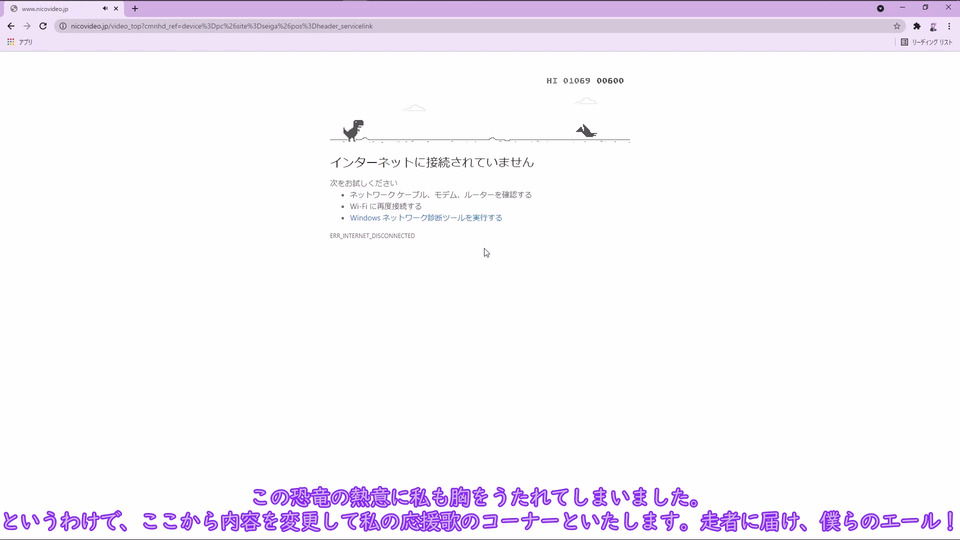Open the Extensions puzzle icon
Image resolution: width=960 pixels, height=540 pixels.
pos(917,26)
